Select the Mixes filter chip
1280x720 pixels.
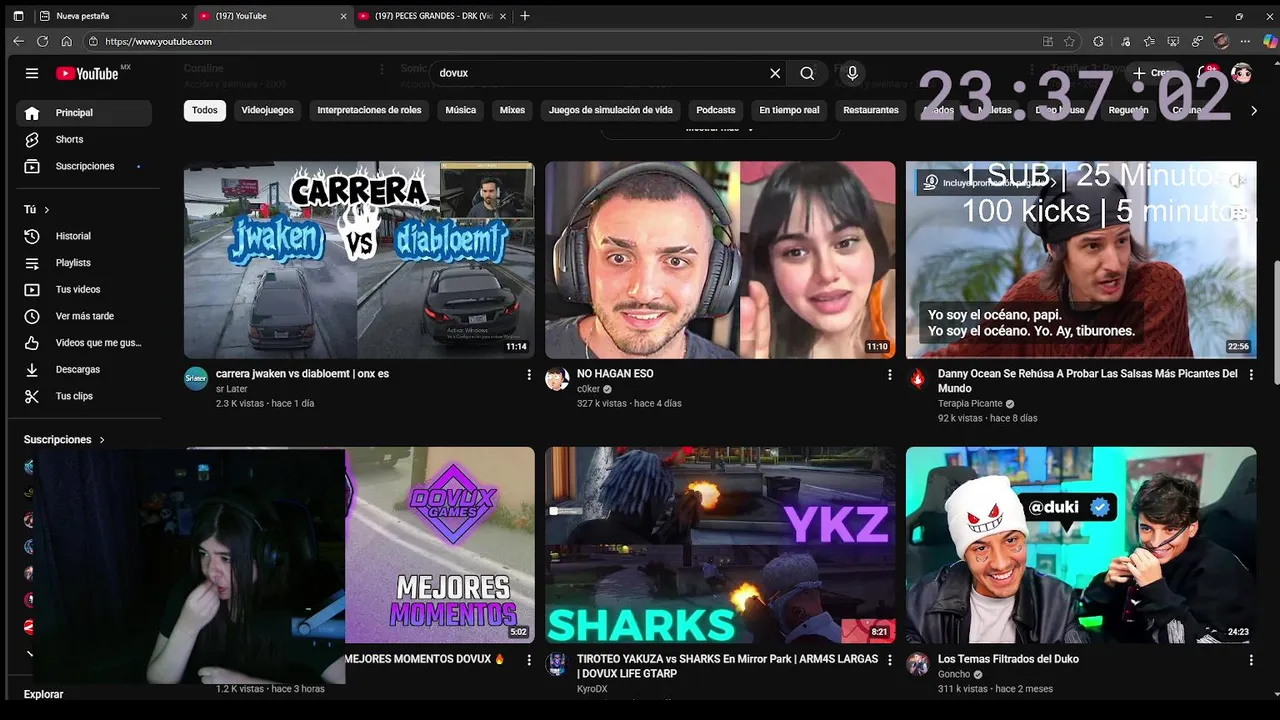click(512, 110)
